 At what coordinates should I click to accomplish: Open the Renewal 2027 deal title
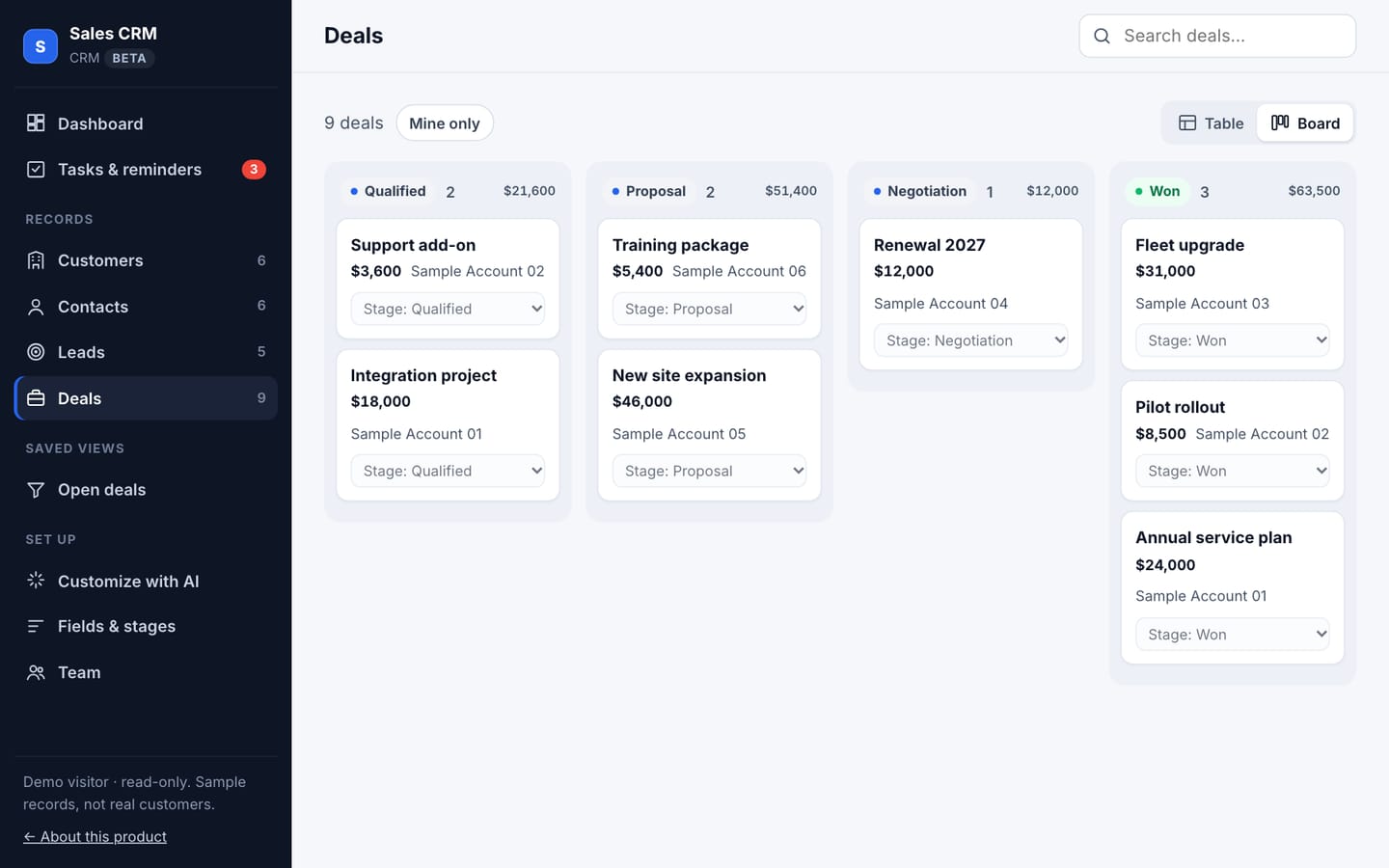[x=930, y=245]
